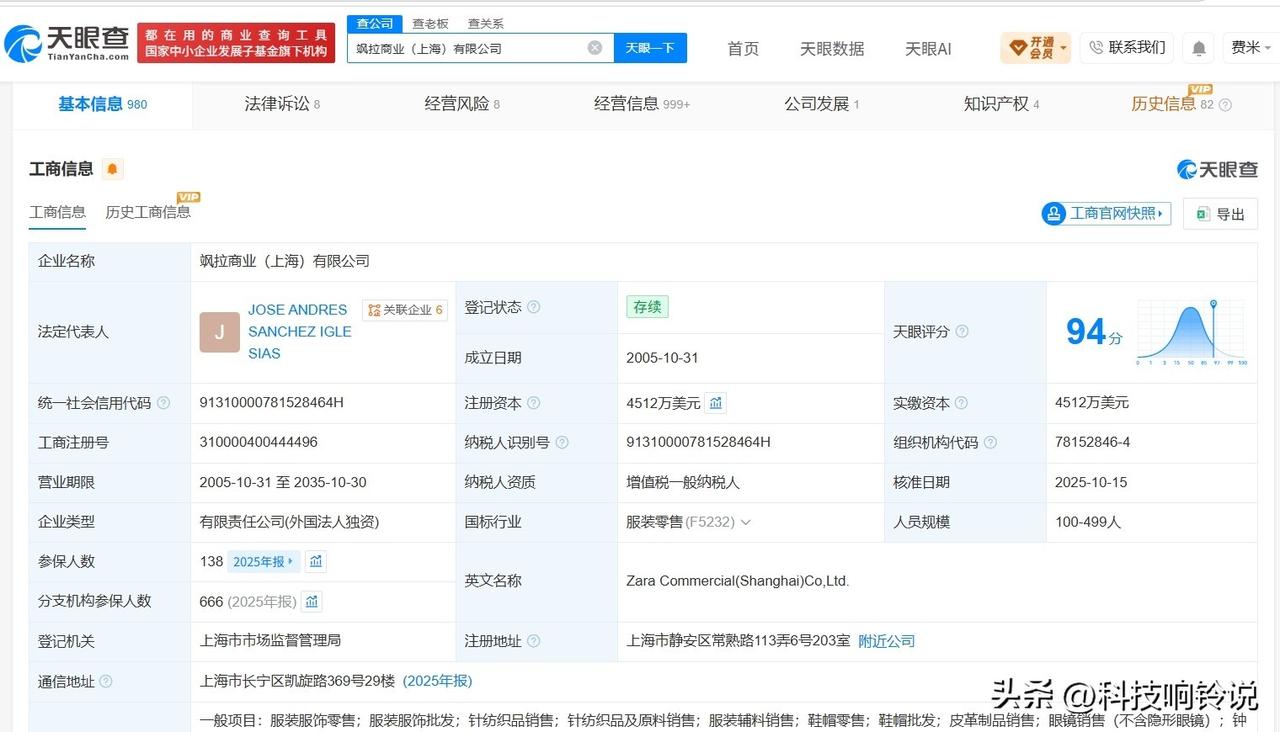Open the 费米 user account dropdown
This screenshot has height=732, width=1280.
1251,47
